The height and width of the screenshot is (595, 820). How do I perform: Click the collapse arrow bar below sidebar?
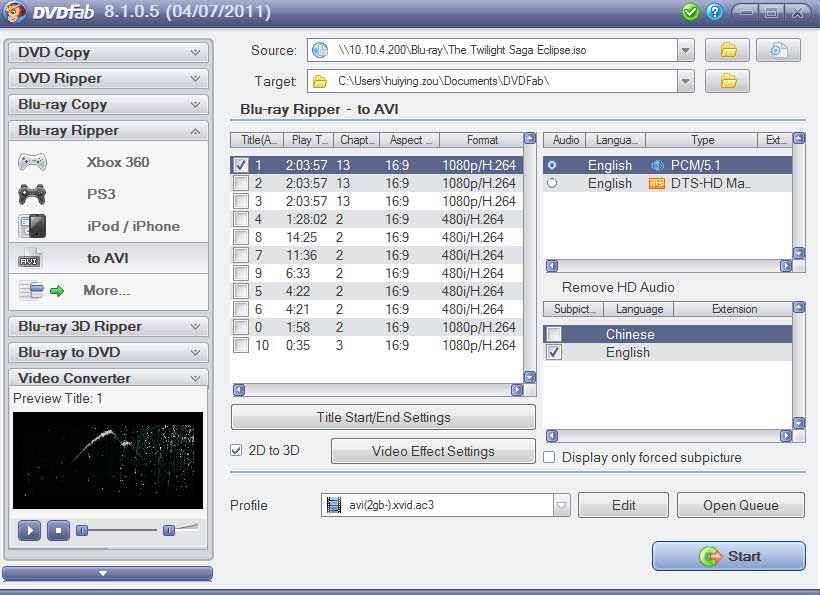(x=107, y=574)
